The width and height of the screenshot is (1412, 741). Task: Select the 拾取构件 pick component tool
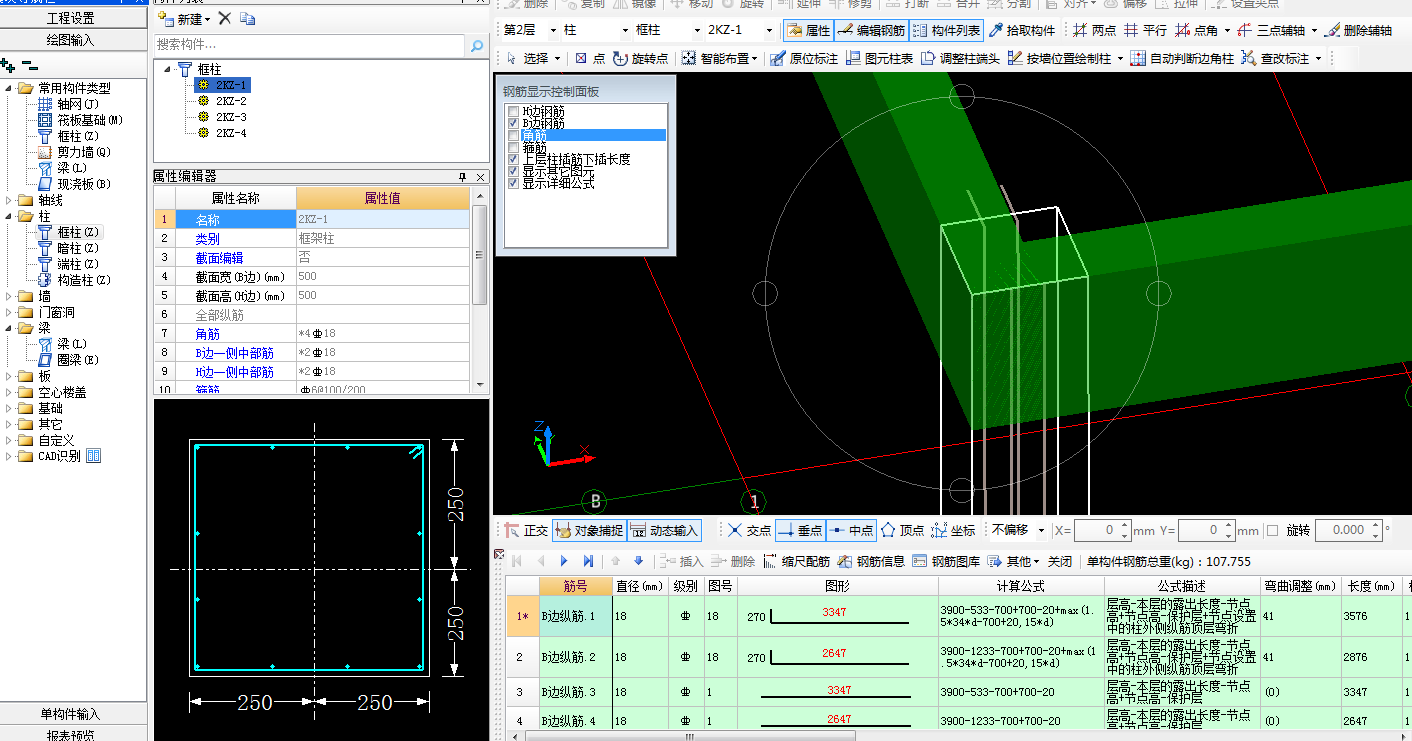pyautogui.click(x=1021, y=31)
